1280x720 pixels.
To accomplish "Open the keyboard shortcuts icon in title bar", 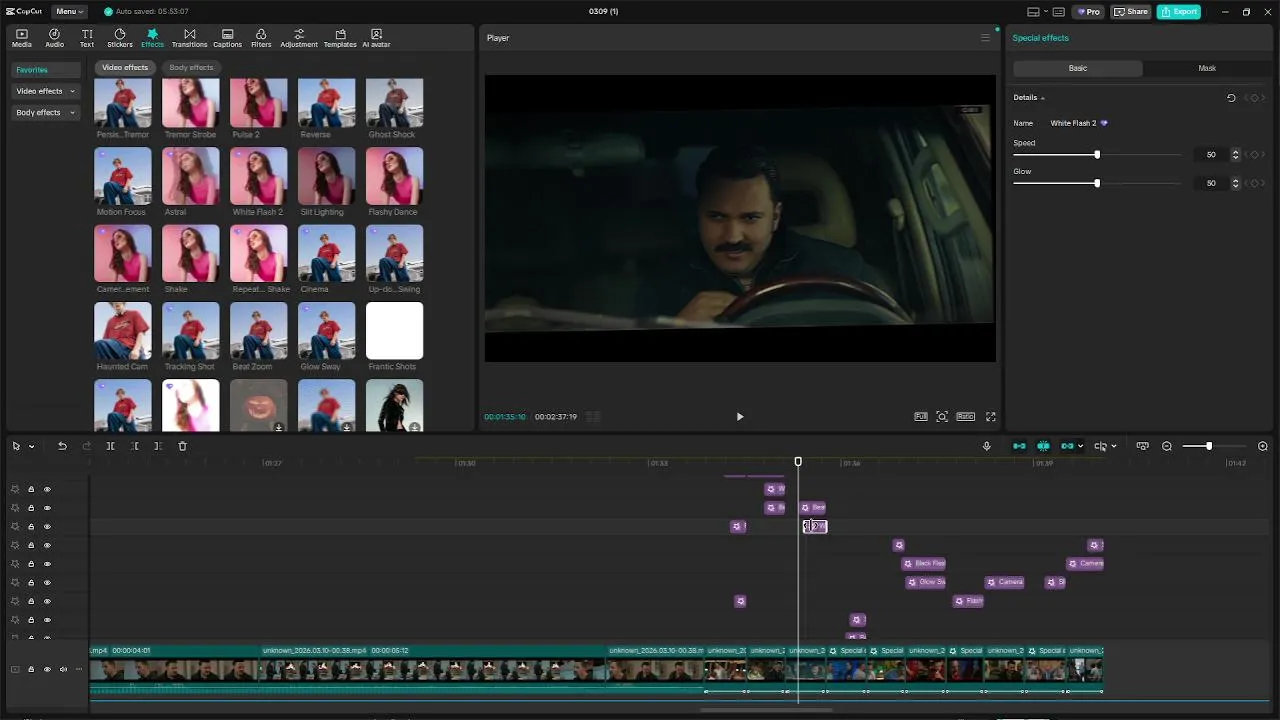I will click(1059, 12).
